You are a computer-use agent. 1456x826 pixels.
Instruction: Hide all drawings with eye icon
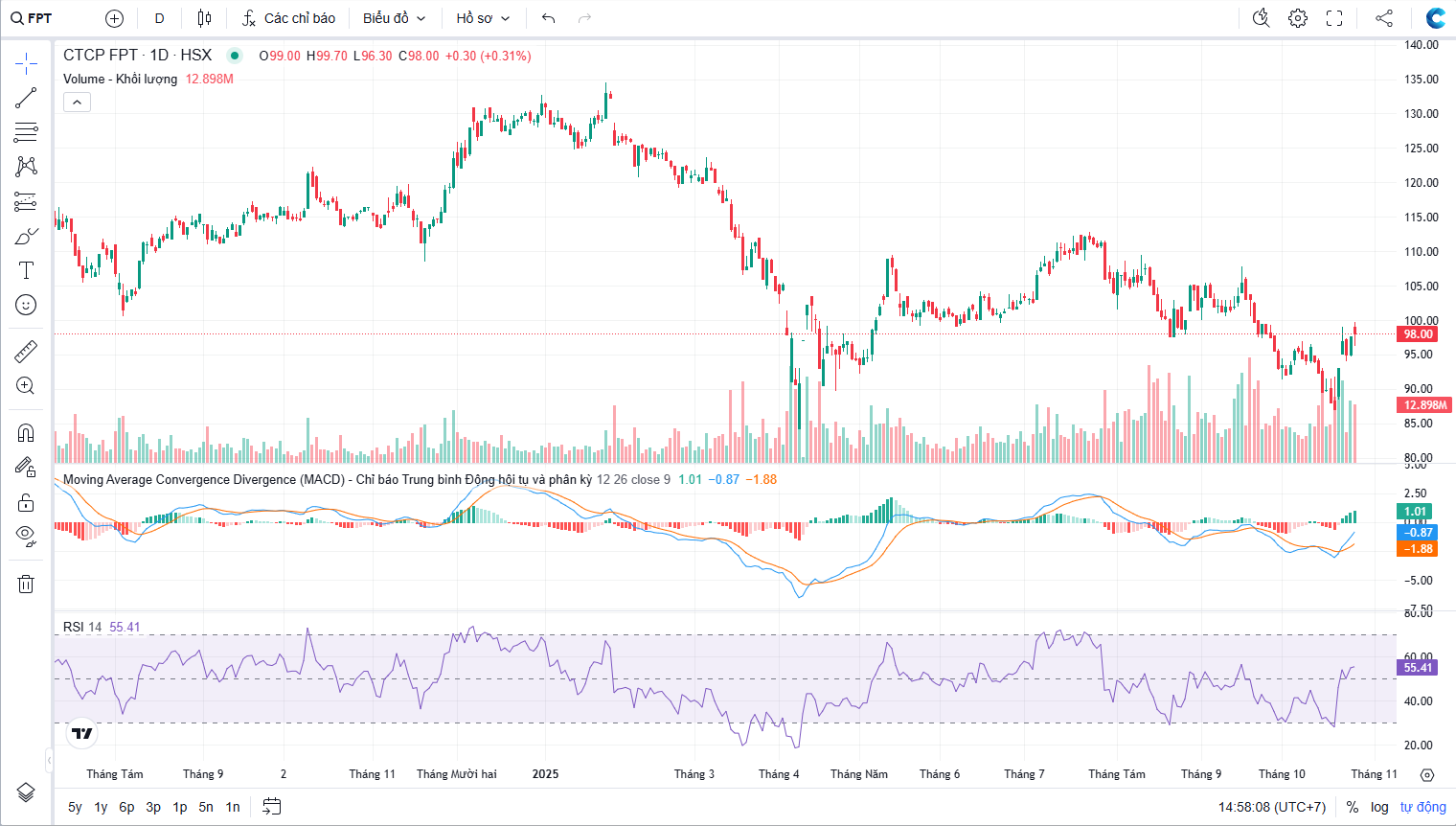click(26, 535)
